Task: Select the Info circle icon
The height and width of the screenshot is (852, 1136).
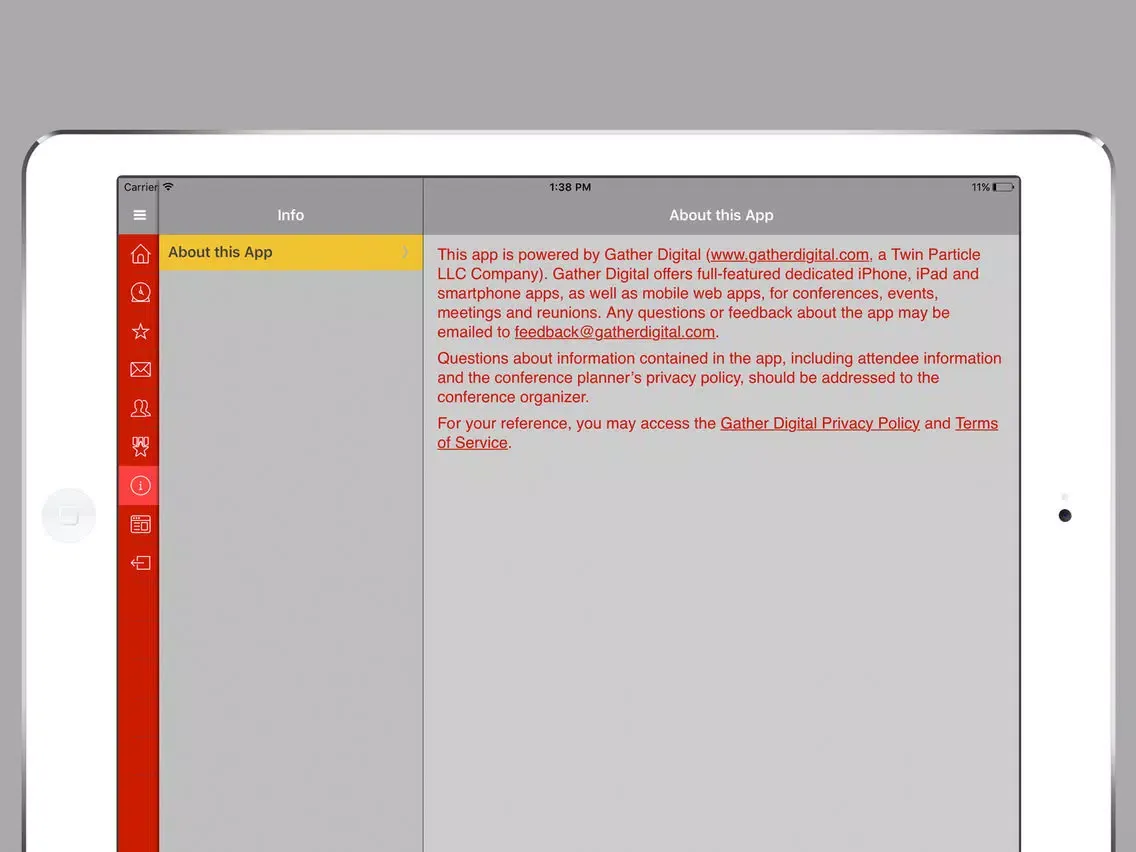Action: [140, 485]
